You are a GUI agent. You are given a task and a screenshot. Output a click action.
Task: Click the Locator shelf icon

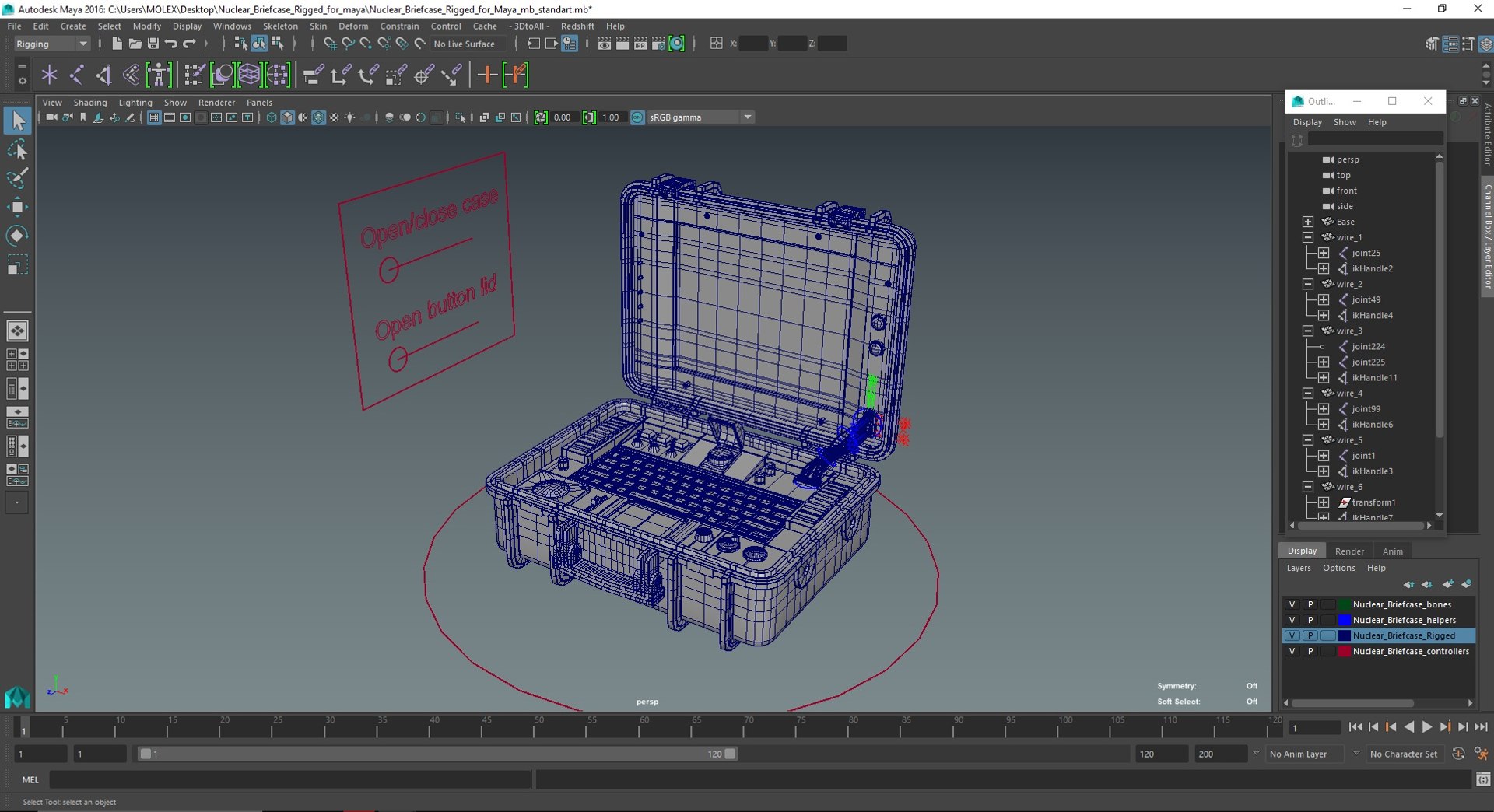(x=49, y=75)
